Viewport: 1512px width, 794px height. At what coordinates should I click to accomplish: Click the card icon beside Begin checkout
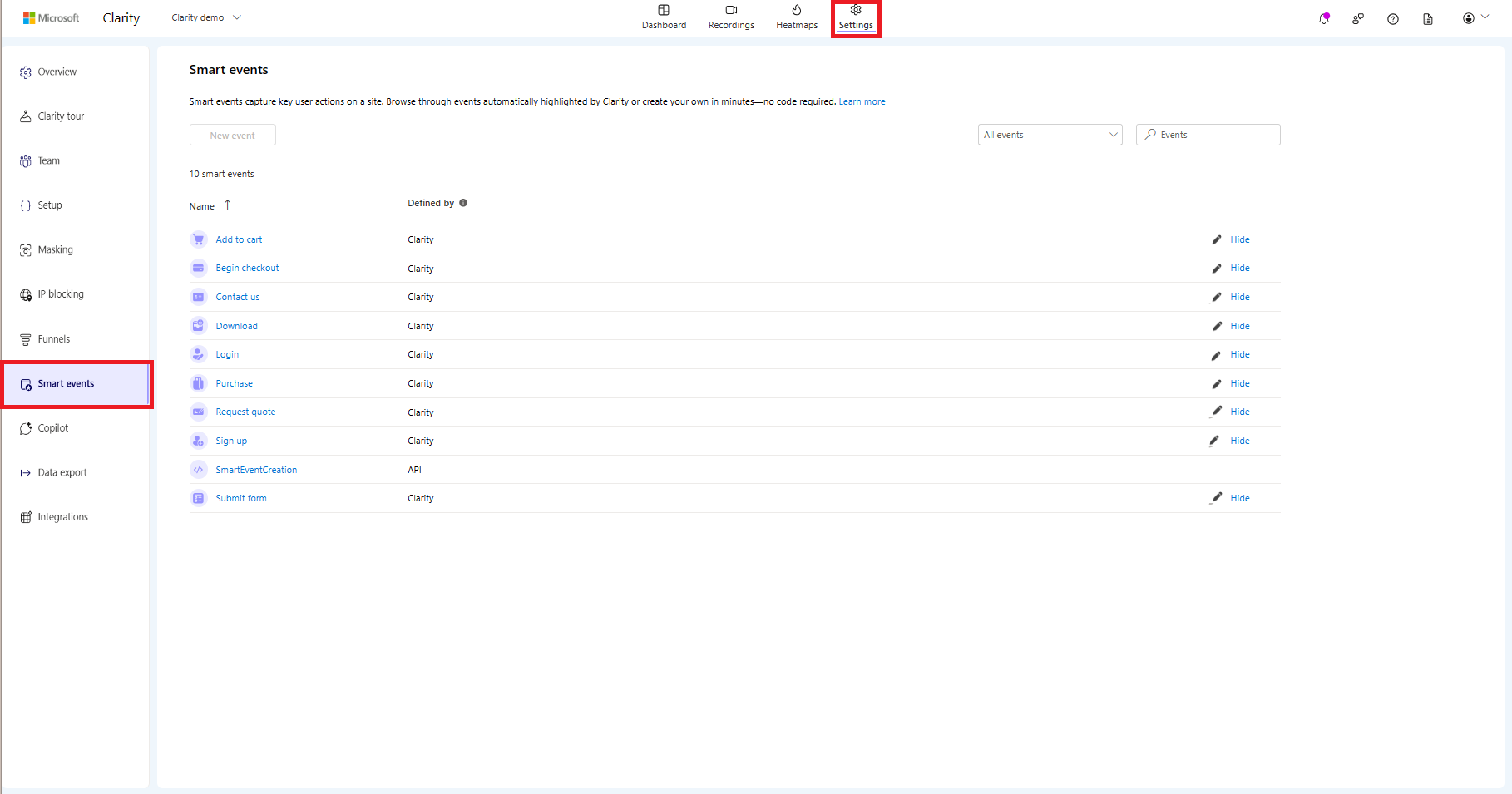point(198,268)
